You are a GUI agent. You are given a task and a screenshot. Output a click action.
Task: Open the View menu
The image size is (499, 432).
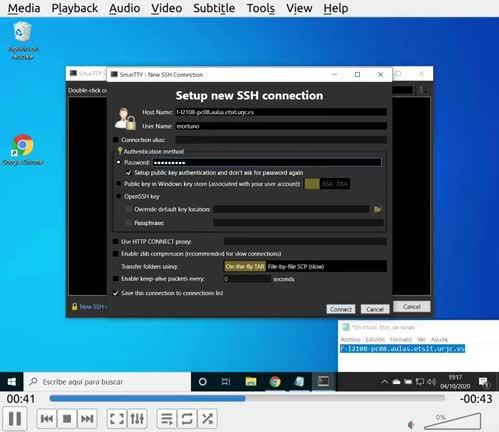pos(299,8)
